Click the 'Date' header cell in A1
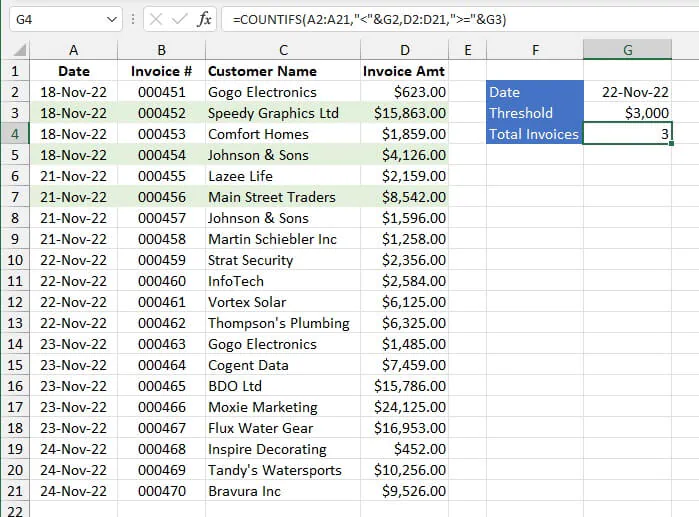Viewport: 699px width, 517px height. (74, 71)
